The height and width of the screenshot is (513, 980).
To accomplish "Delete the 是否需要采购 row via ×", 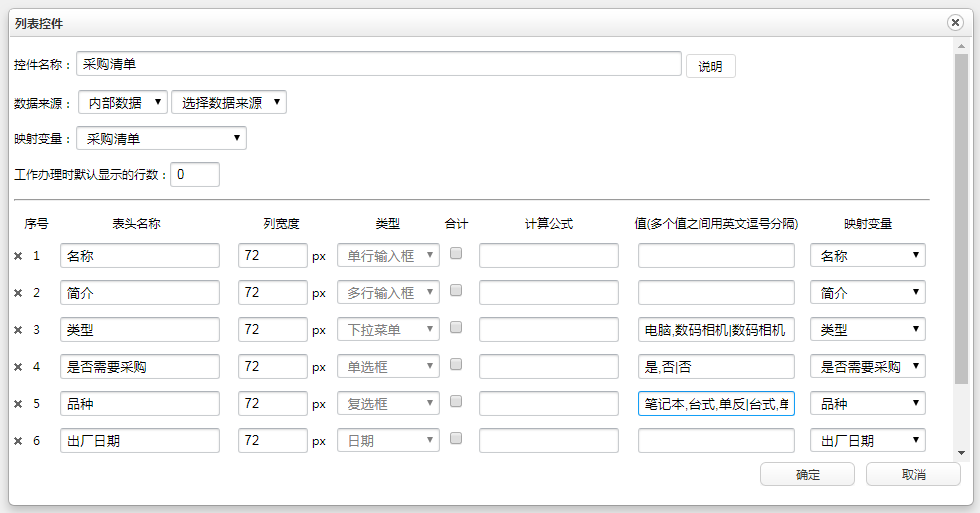I will point(18,367).
